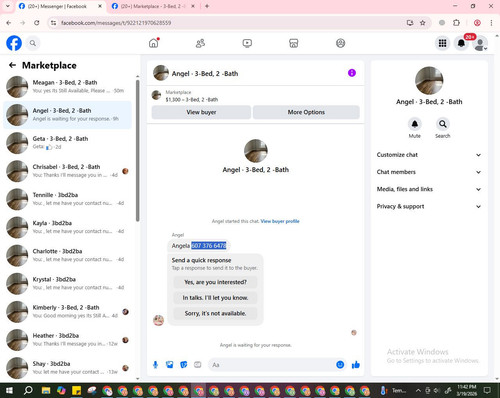
Task: Open Heather - 3bd2ba conversation
Action: [x=67, y=340]
